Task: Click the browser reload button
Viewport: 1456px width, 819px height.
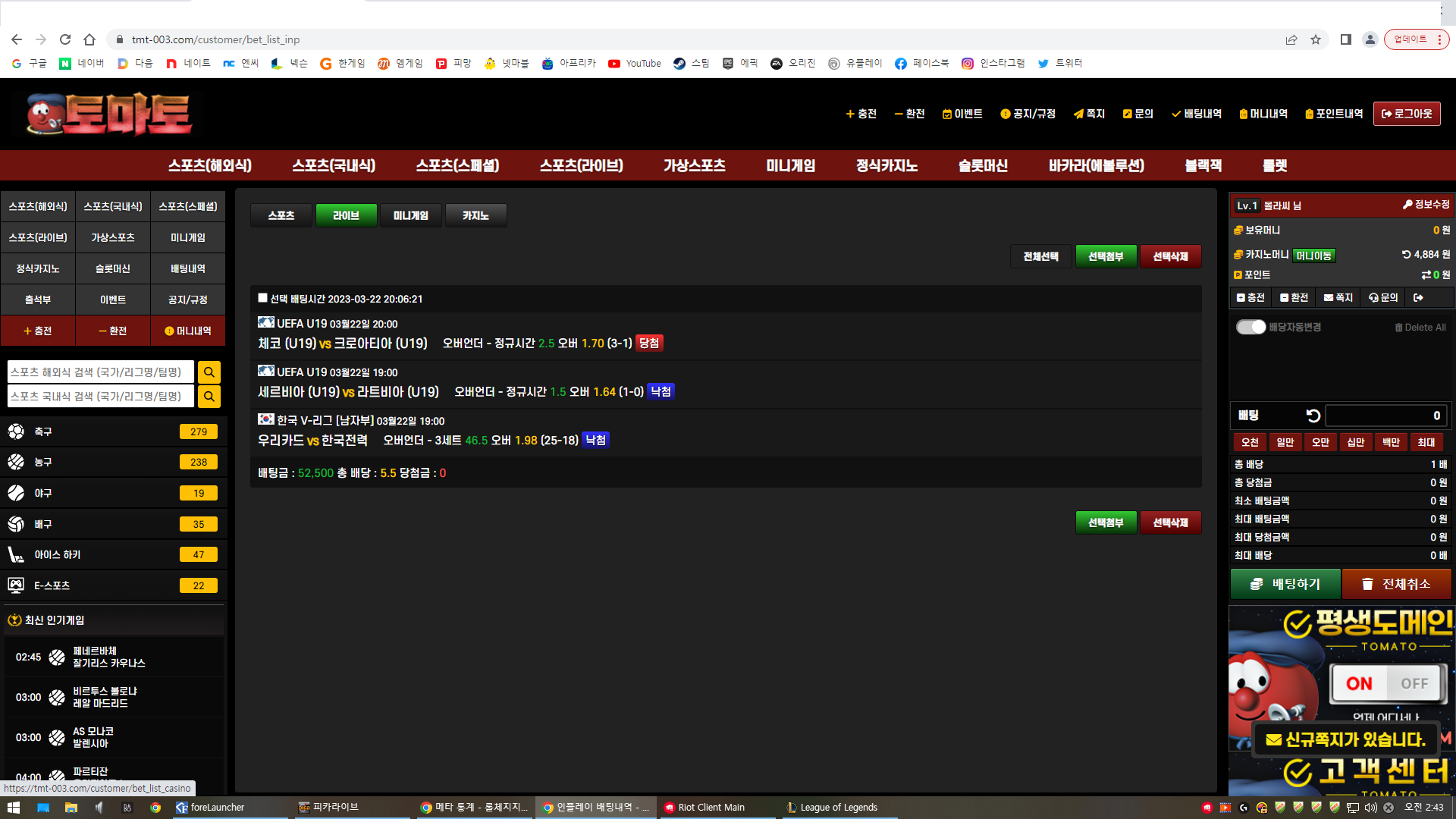Action: (x=65, y=39)
